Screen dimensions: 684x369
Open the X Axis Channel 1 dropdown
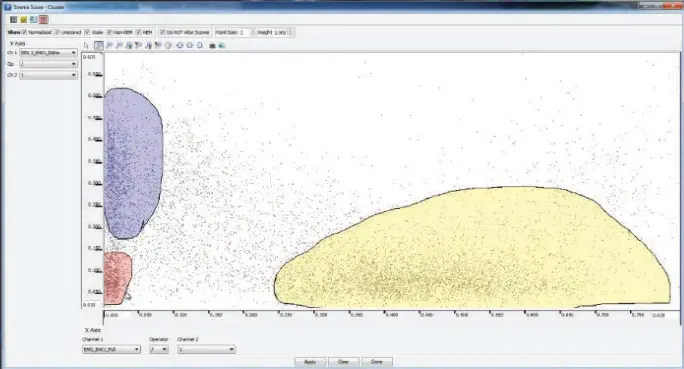pyautogui.click(x=111, y=349)
